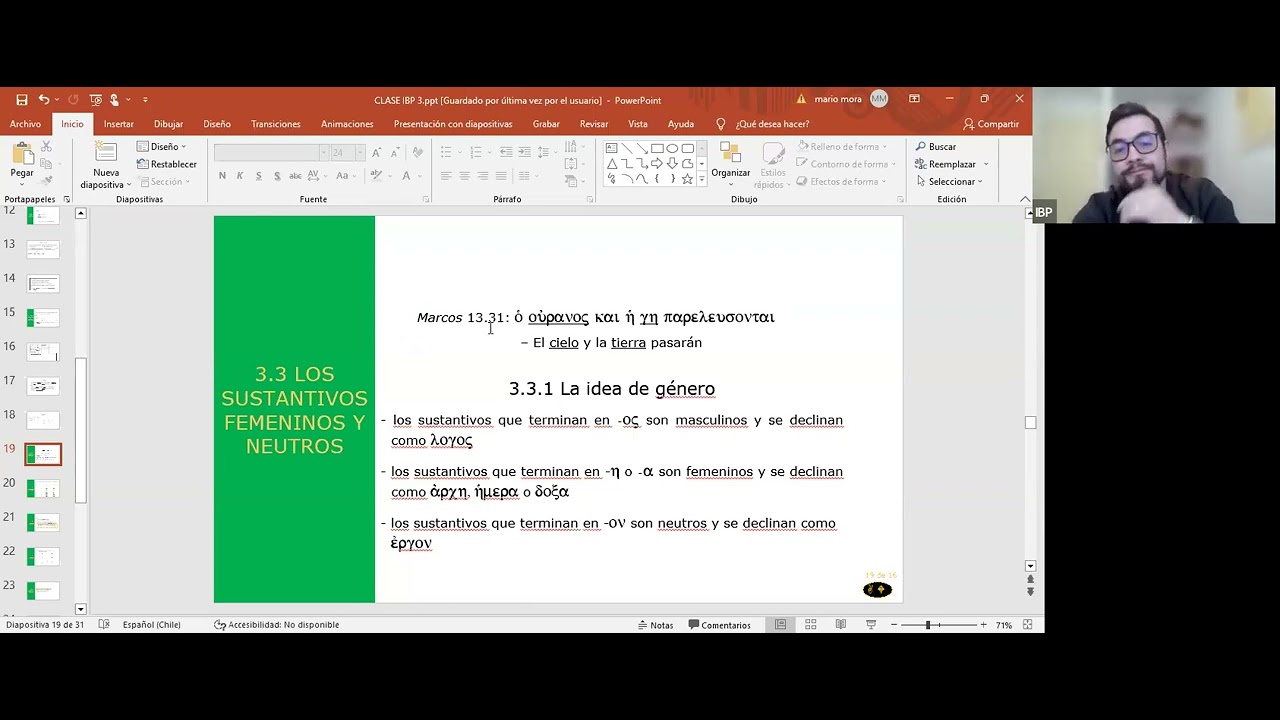Toggle touch/mouse mode in quick access toolbar
The width and height of the screenshot is (1280, 720).
(x=115, y=100)
